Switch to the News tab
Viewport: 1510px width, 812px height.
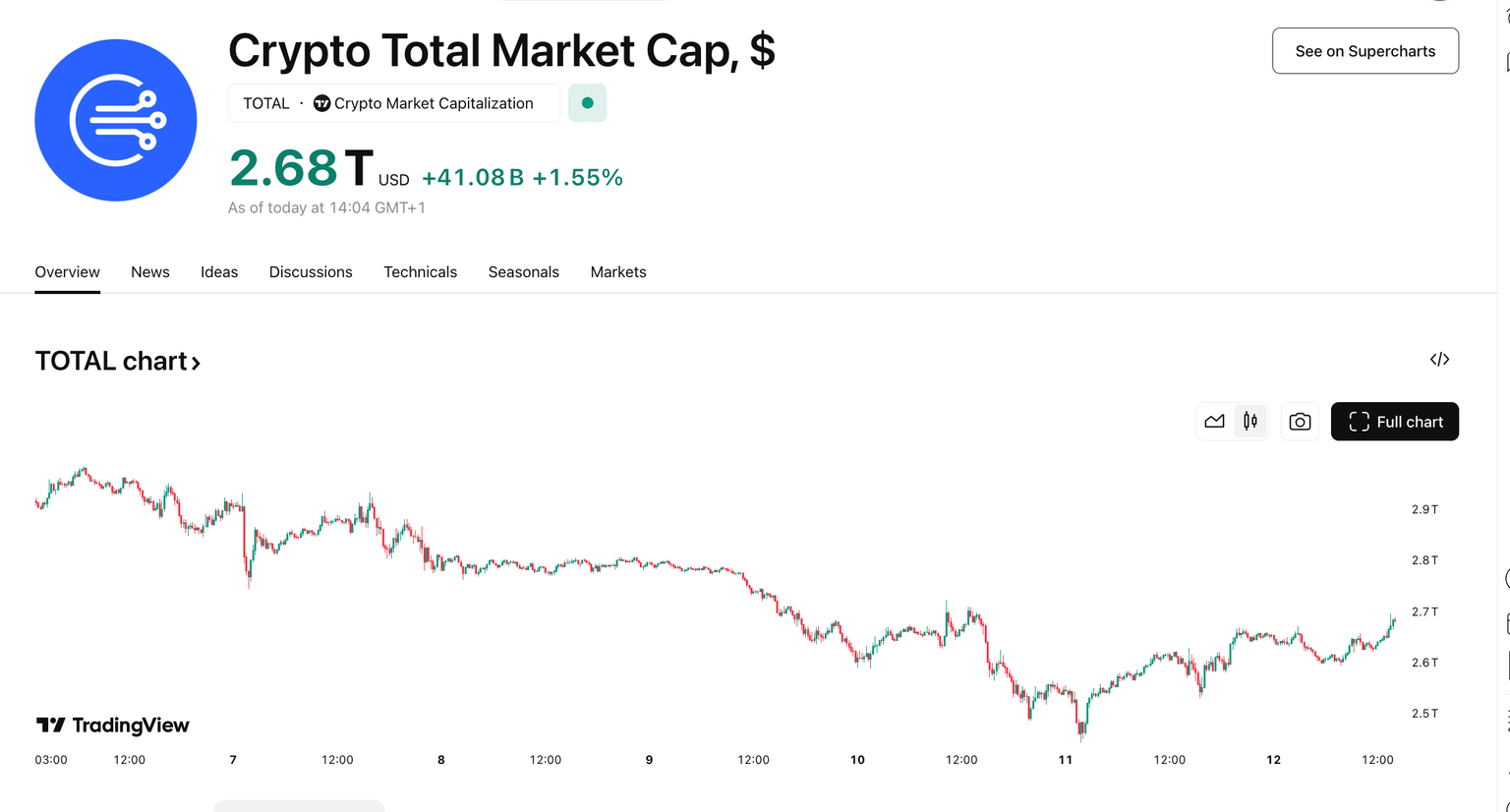[149, 272]
